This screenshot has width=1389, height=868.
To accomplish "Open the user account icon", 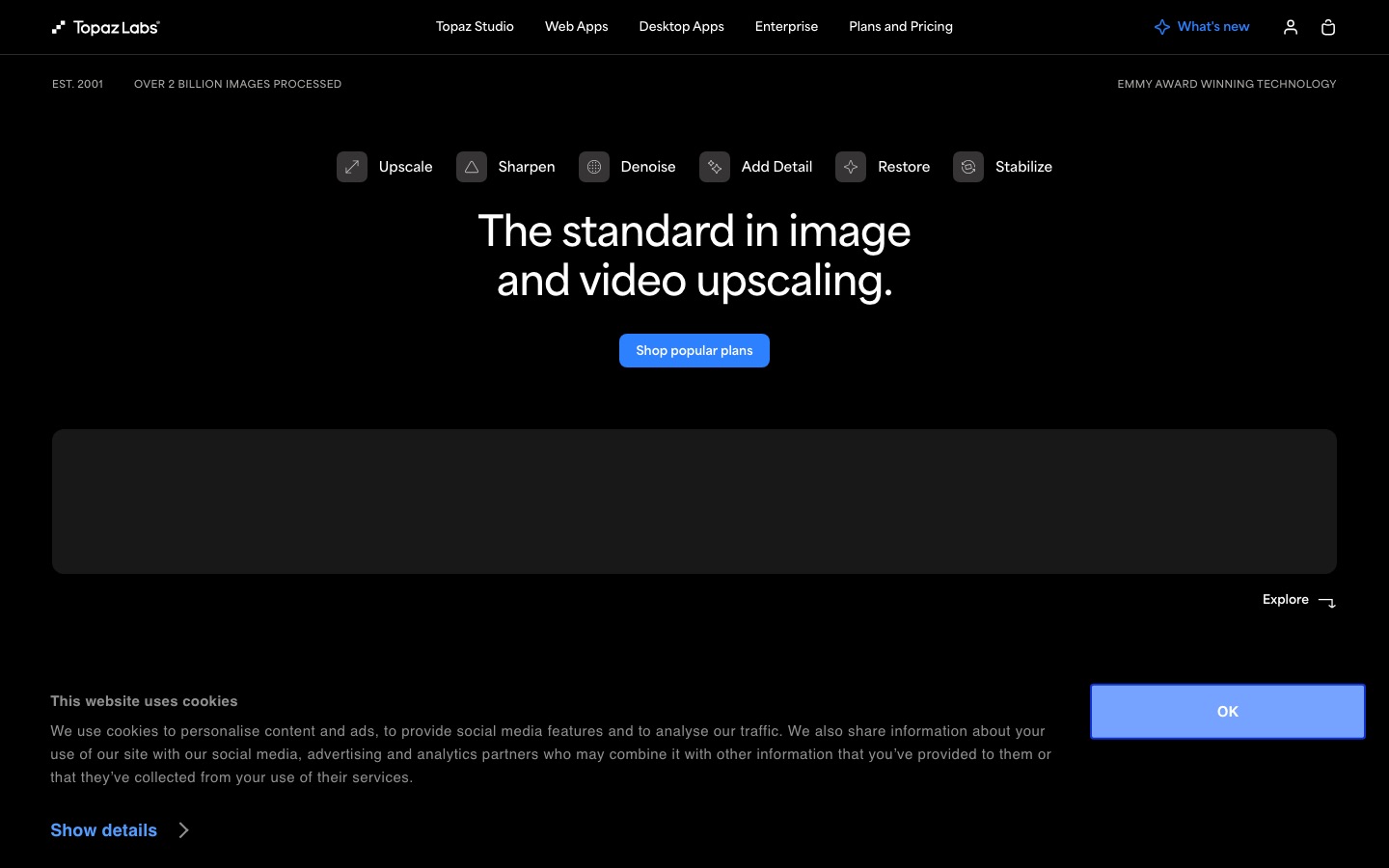I will [1291, 27].
